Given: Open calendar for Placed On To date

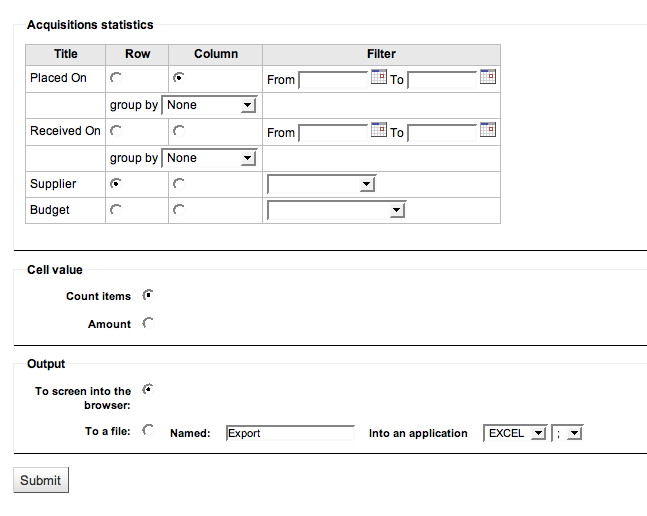Looking at the screenshot, I should (487, 77).
